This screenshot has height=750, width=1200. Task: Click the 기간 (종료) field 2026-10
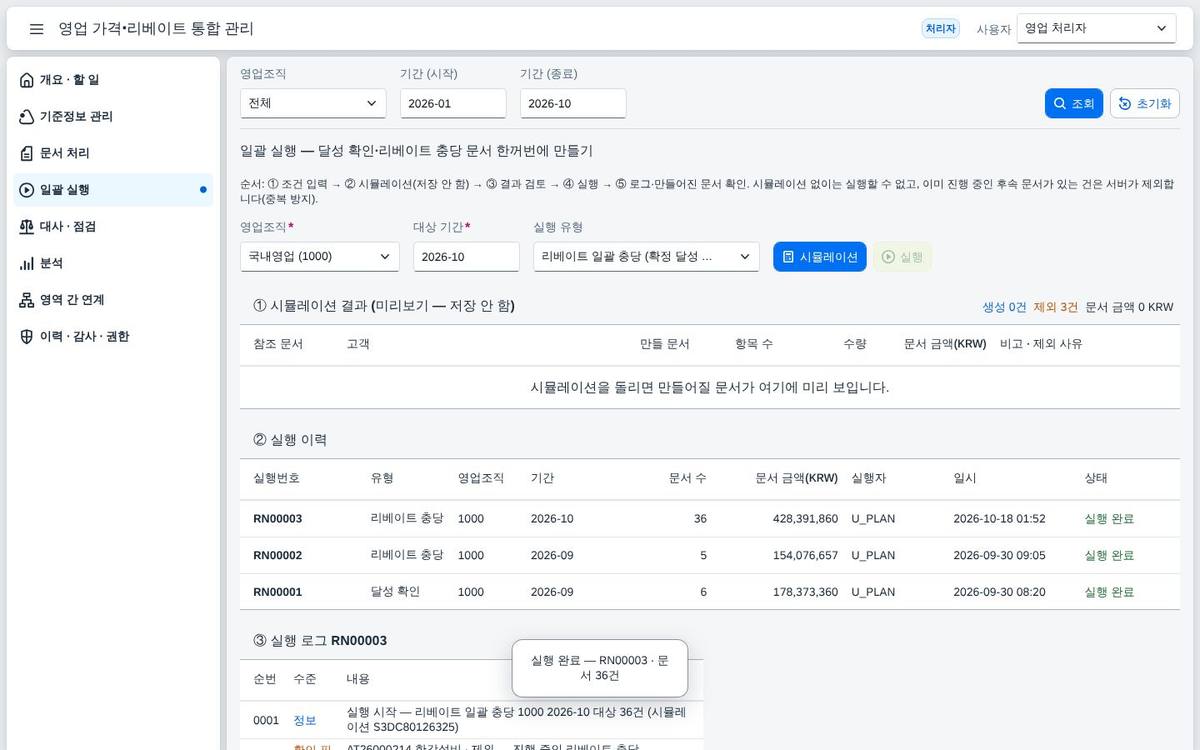(573, 104)
